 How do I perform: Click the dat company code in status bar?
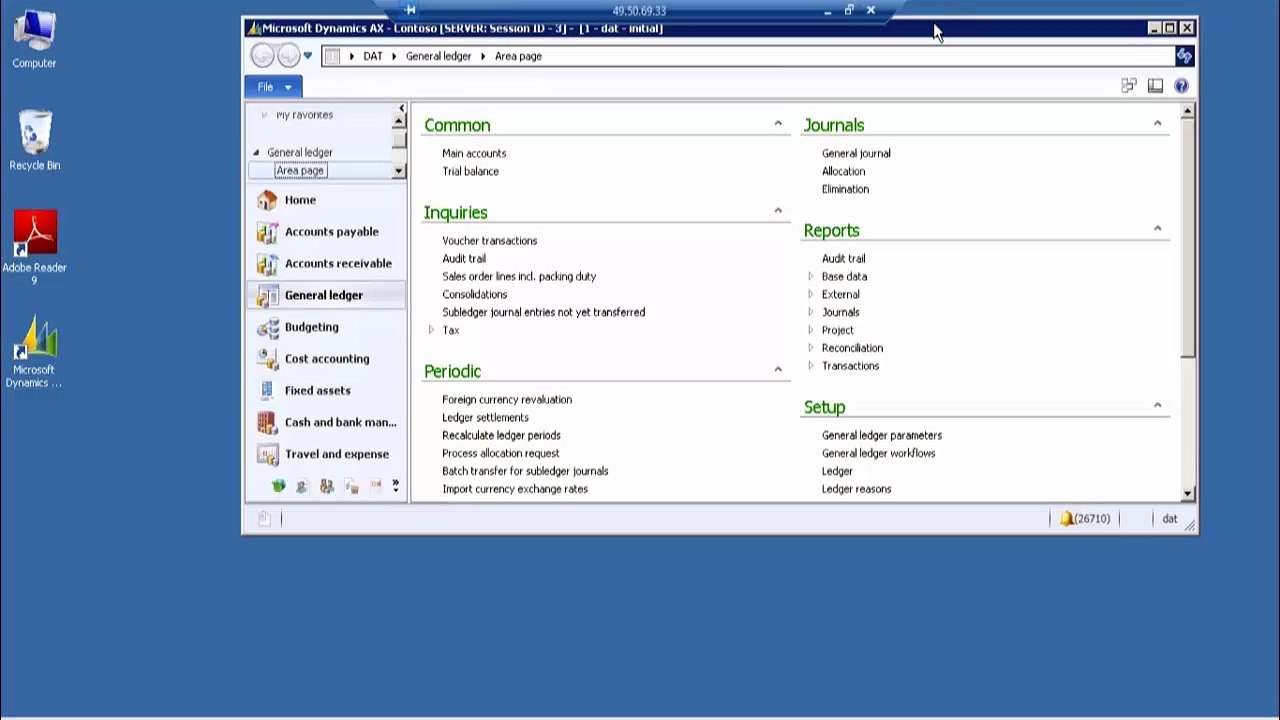(1170, 519)
